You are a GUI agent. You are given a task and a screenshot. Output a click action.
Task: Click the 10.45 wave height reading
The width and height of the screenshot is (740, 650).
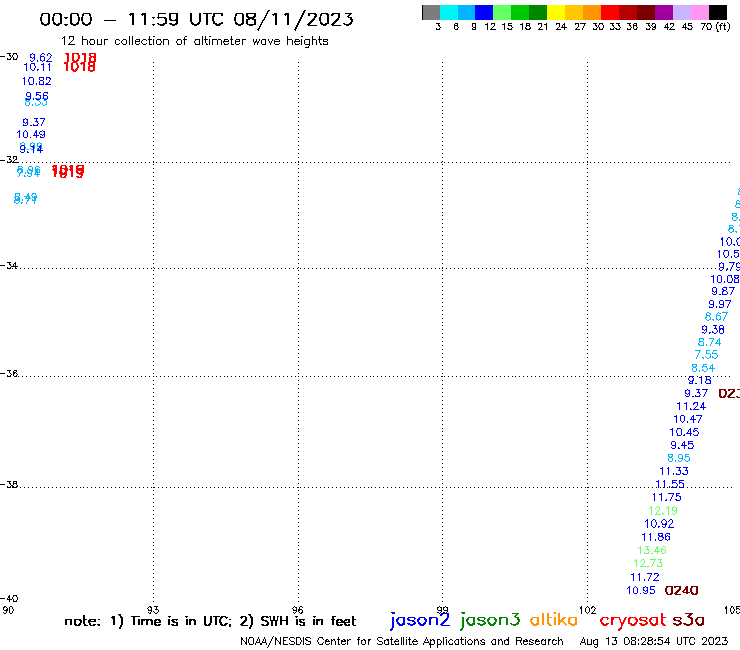click(684, 432)
